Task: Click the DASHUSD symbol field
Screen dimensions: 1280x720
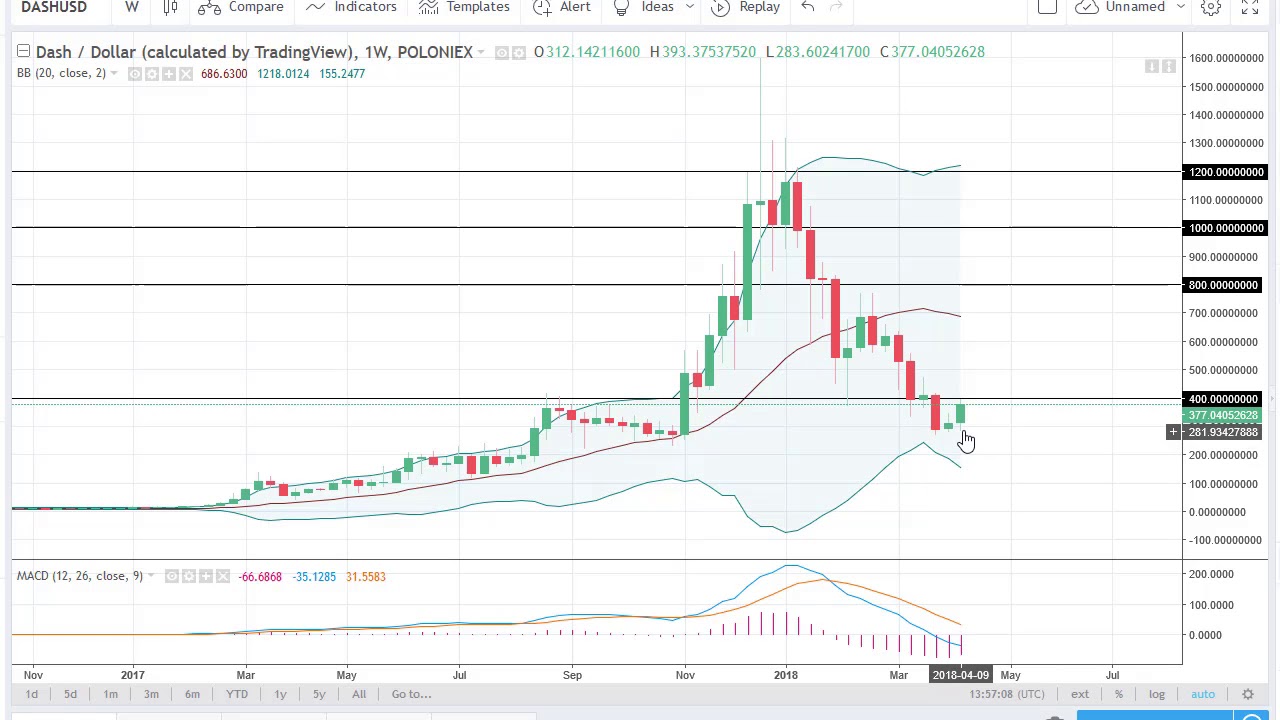Action: point(54,7)
